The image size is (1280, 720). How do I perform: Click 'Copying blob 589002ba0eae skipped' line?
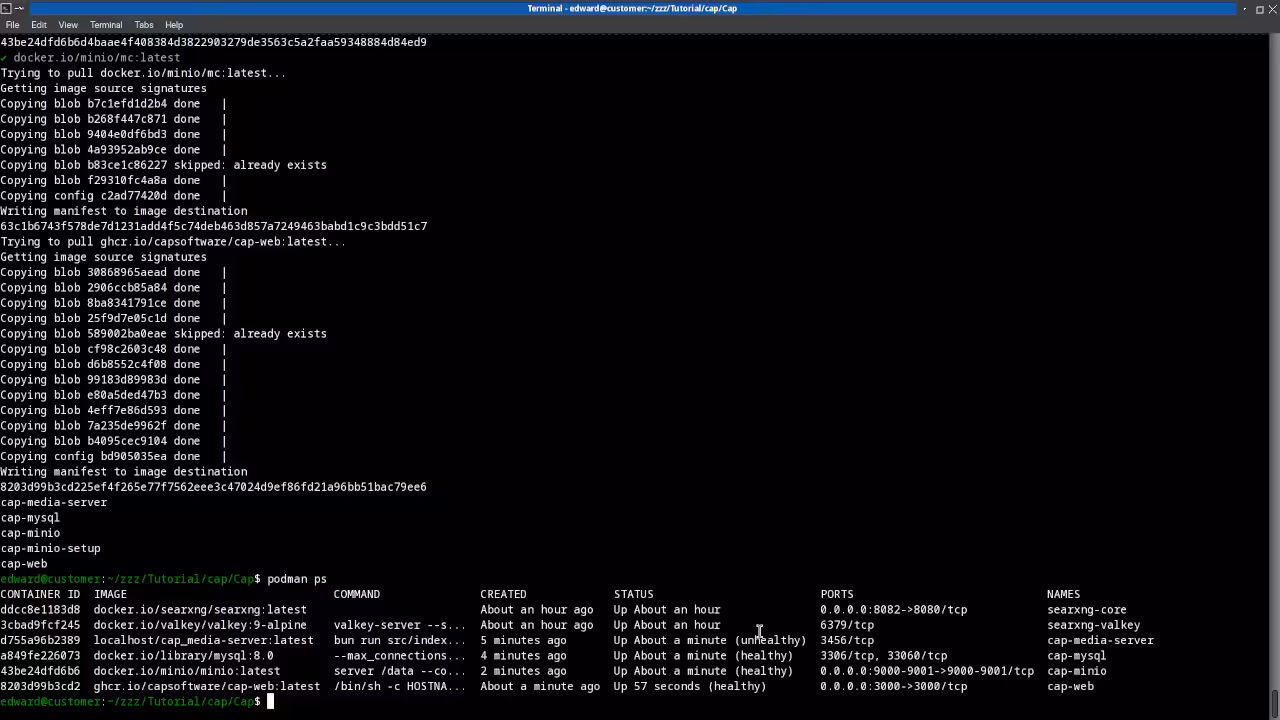(163, 334)
